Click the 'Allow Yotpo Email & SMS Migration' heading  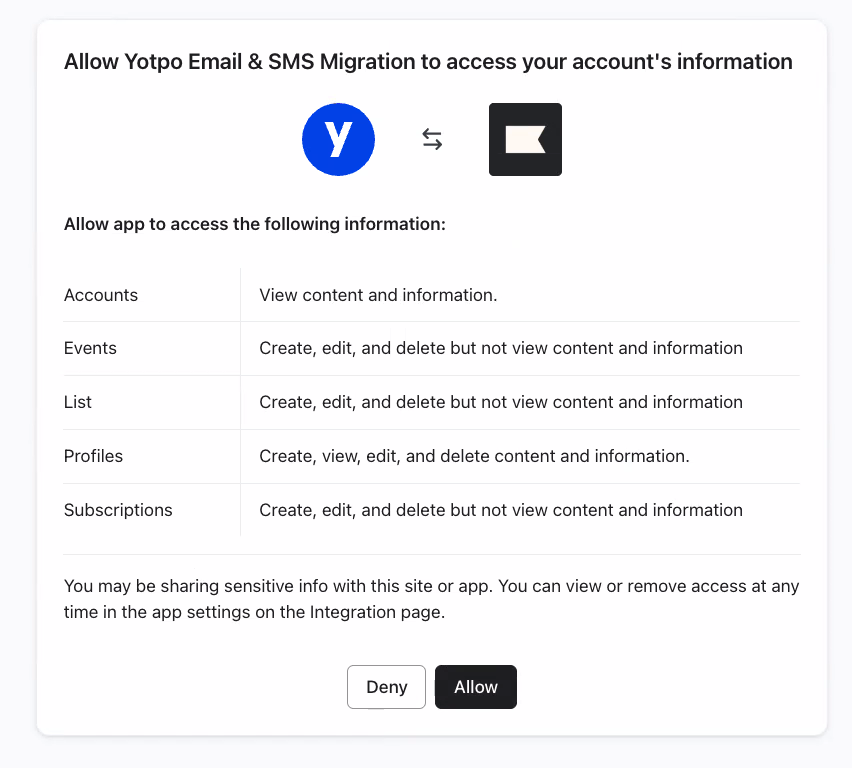click(x=428, y=62)
